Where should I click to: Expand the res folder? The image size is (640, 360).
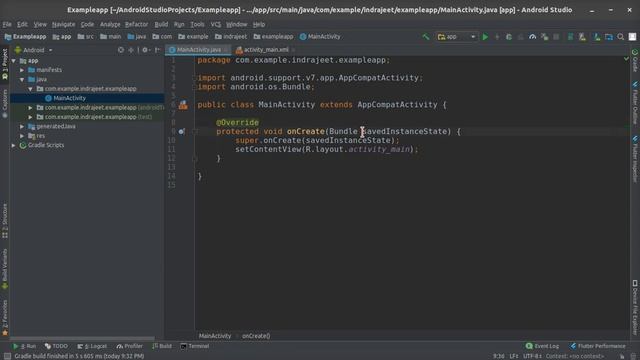22,136
